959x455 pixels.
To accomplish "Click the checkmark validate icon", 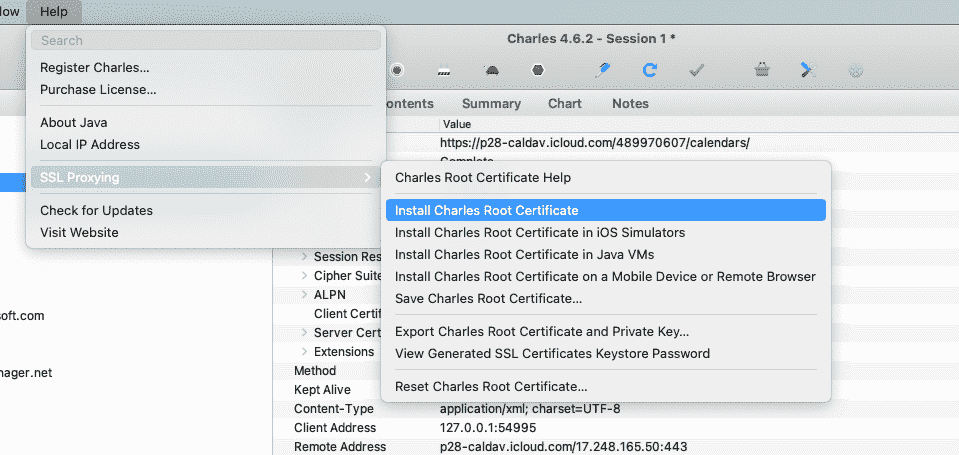I will coord(696,70).
